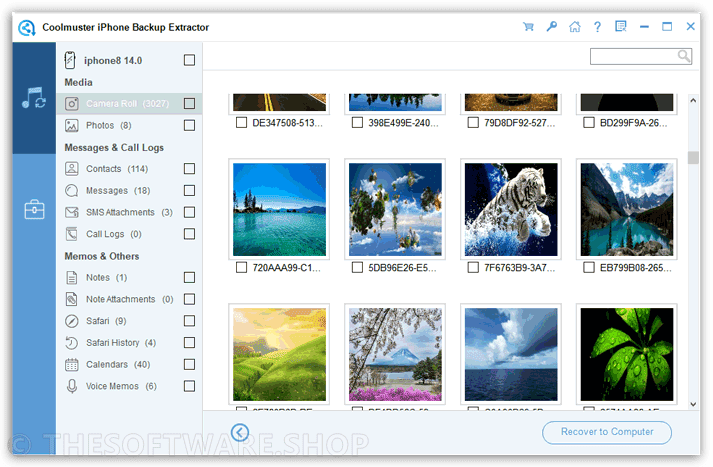Click the back arrow circle button

(240, 432)
